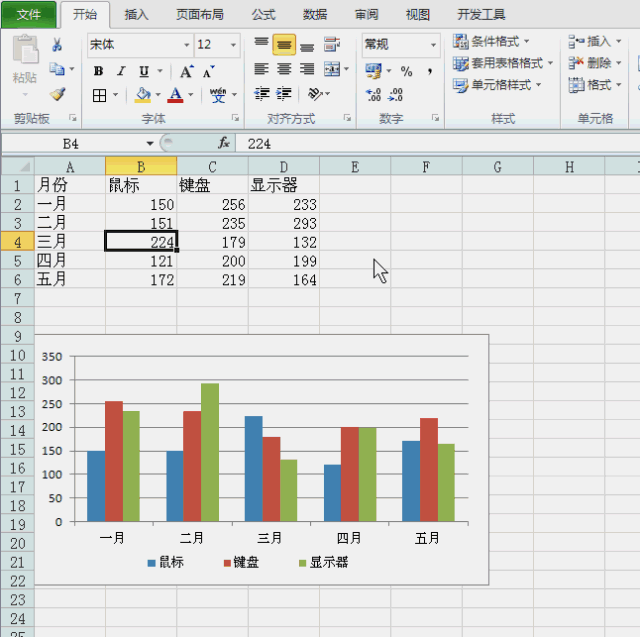Click the cell borders icon
The image size is (640, 637).
coord(99,96)
